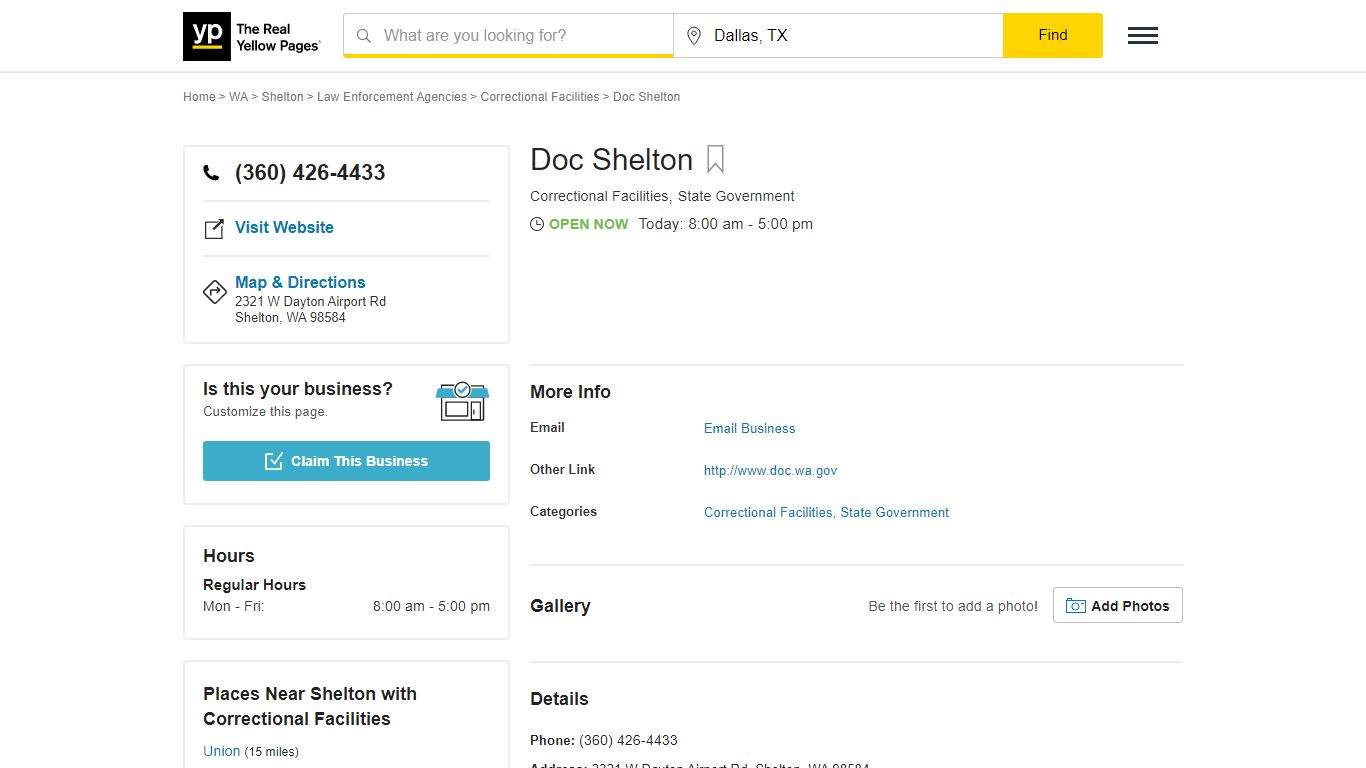Open Correctional Facilities breadcrumb
This screenshot has height=768, width=1366.
click(540, 97)
